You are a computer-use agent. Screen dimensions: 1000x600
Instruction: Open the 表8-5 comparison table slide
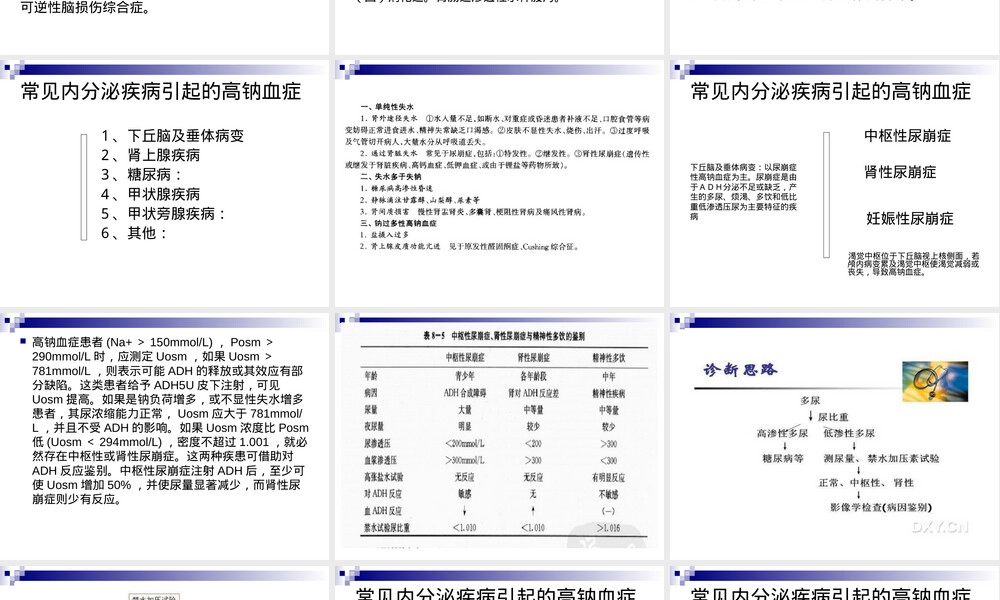click(x=499, y=437)
